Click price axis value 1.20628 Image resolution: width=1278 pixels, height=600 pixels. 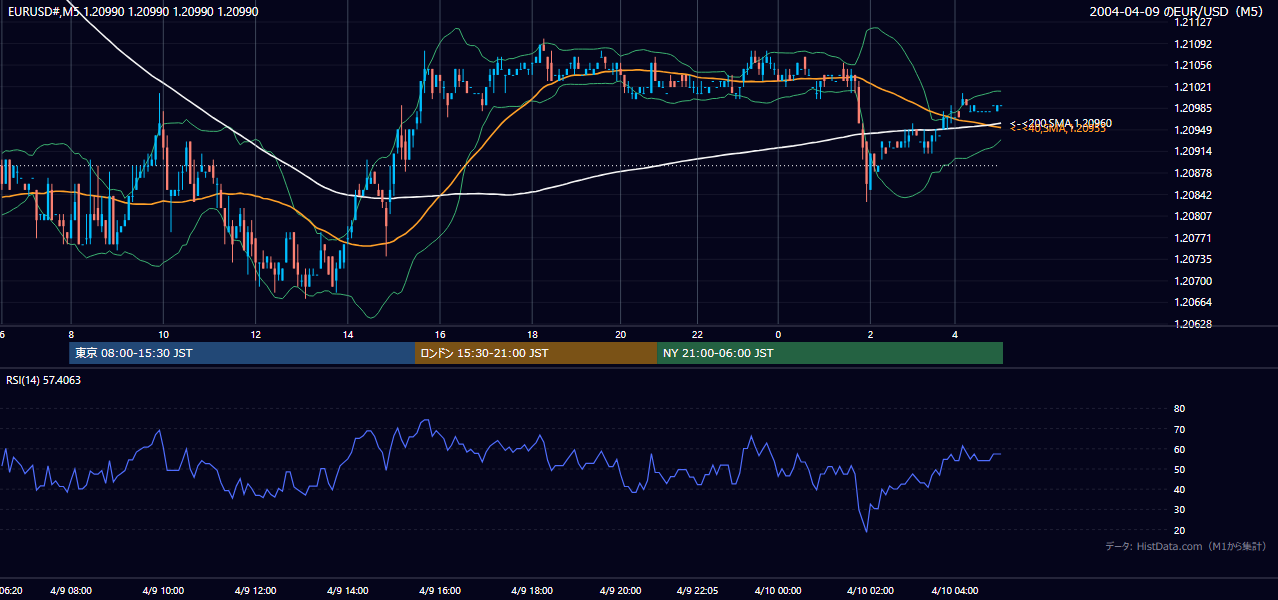1192,324
